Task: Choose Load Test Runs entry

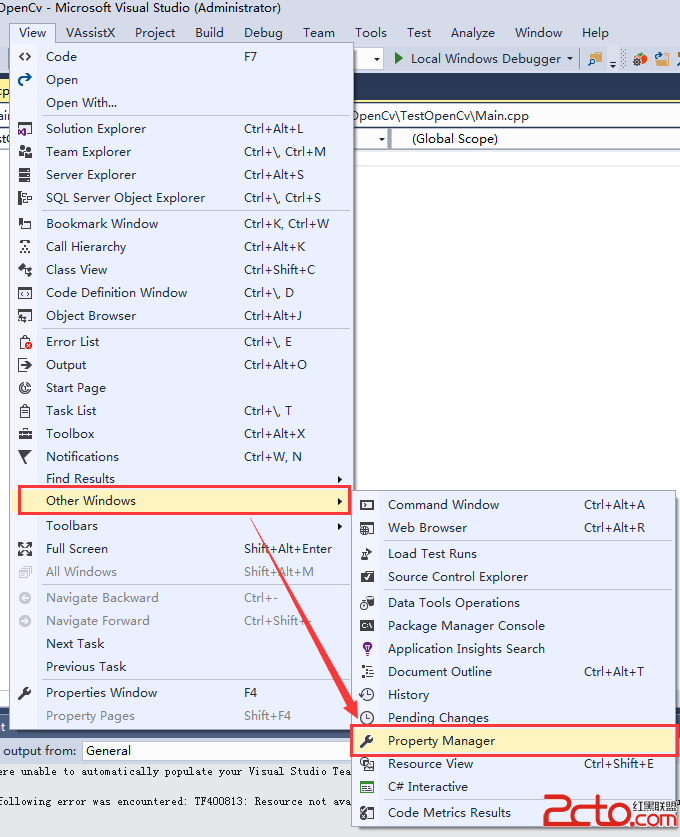Action: 515,554
